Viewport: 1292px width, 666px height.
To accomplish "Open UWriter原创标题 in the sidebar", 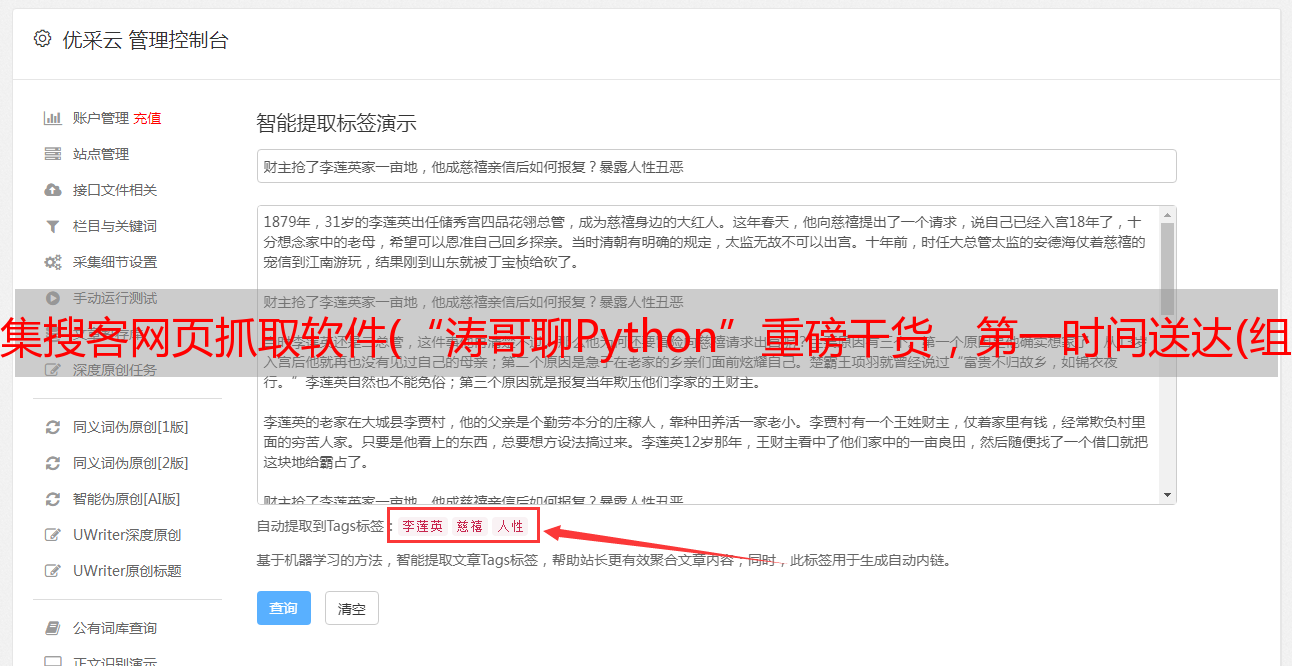I will pos(127,571).
